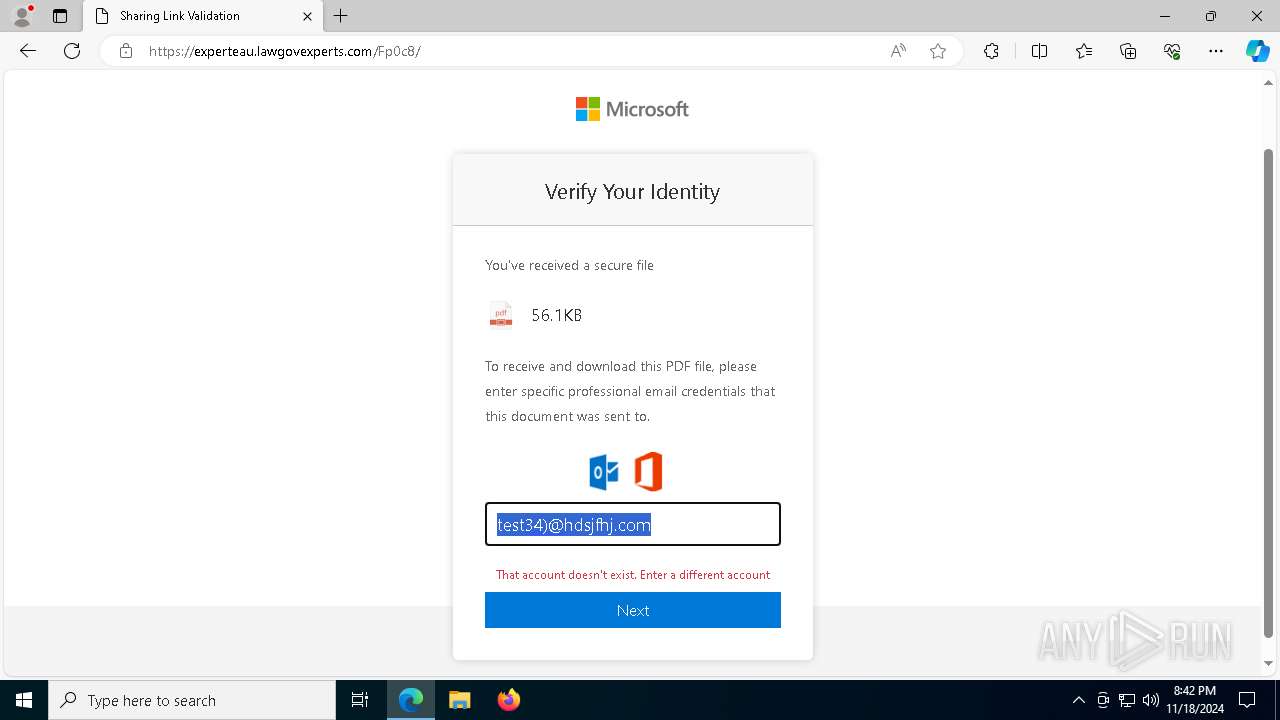Open Favorites list icon
The image size is (1280, 720).
[x=1084, y=51]
